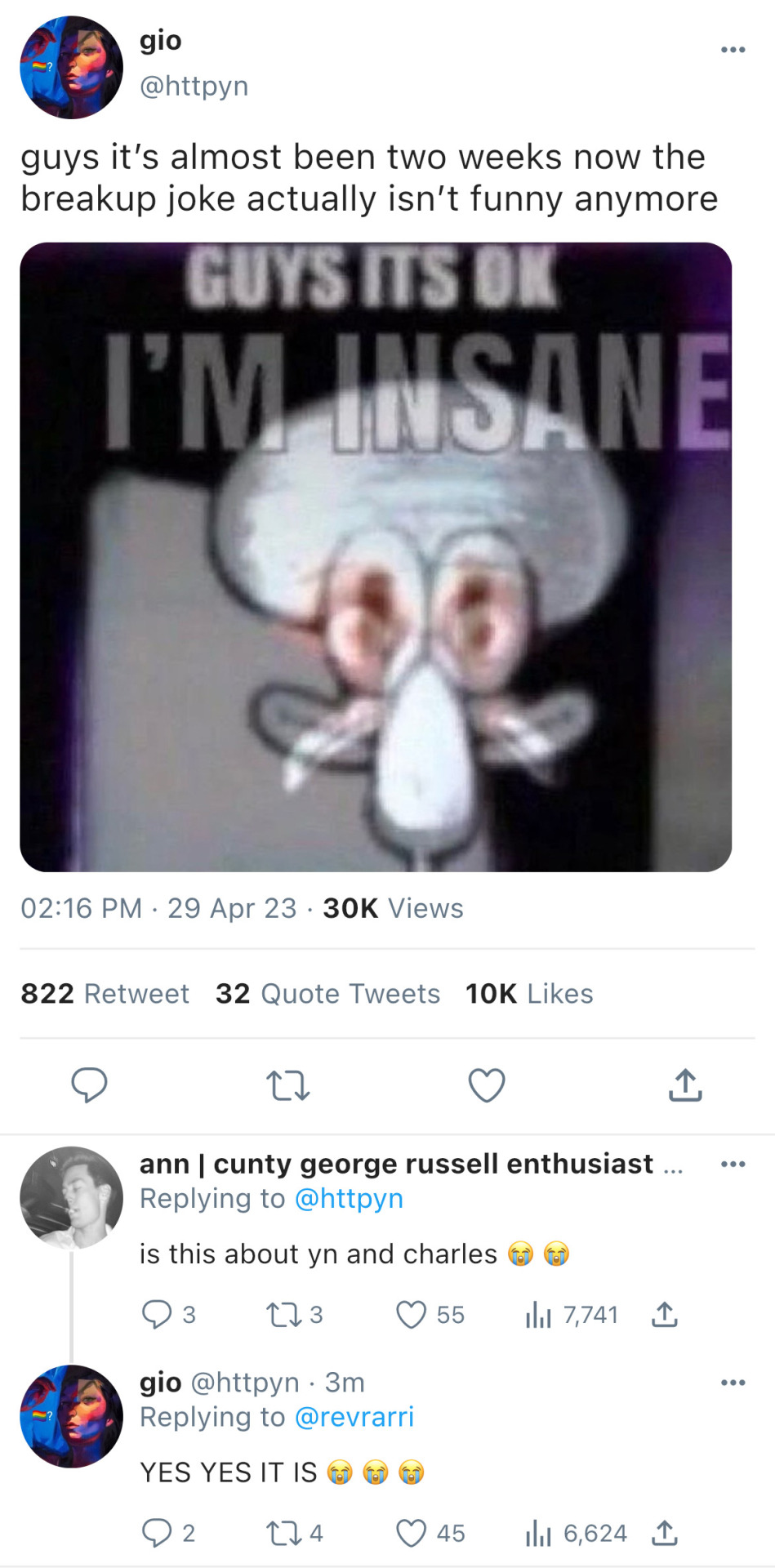Open more options on gio's reply
Viewport: 775px width, 1568px height.
[x=733, y=1383]
